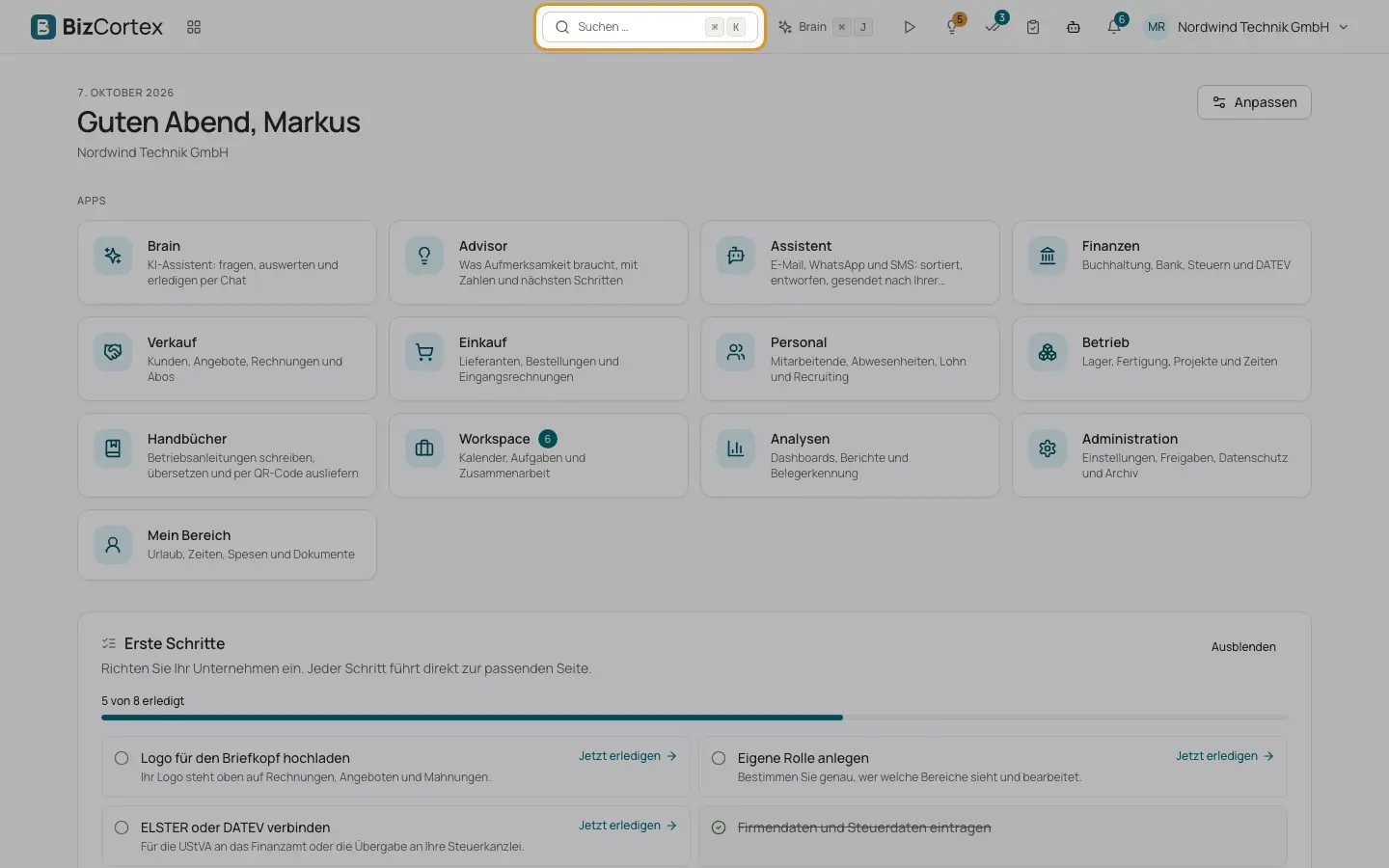Open the Analysen app card
Image resolution: width=1389 pixels, height=868 pixels.
click(850, 455)
